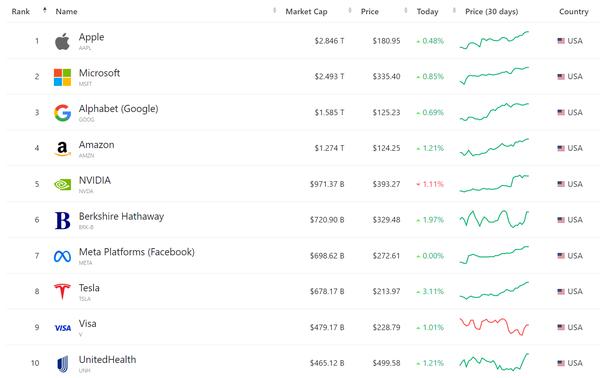Sort table by Rank column
This screenshot has height=378, width=600.
(21, 11)
